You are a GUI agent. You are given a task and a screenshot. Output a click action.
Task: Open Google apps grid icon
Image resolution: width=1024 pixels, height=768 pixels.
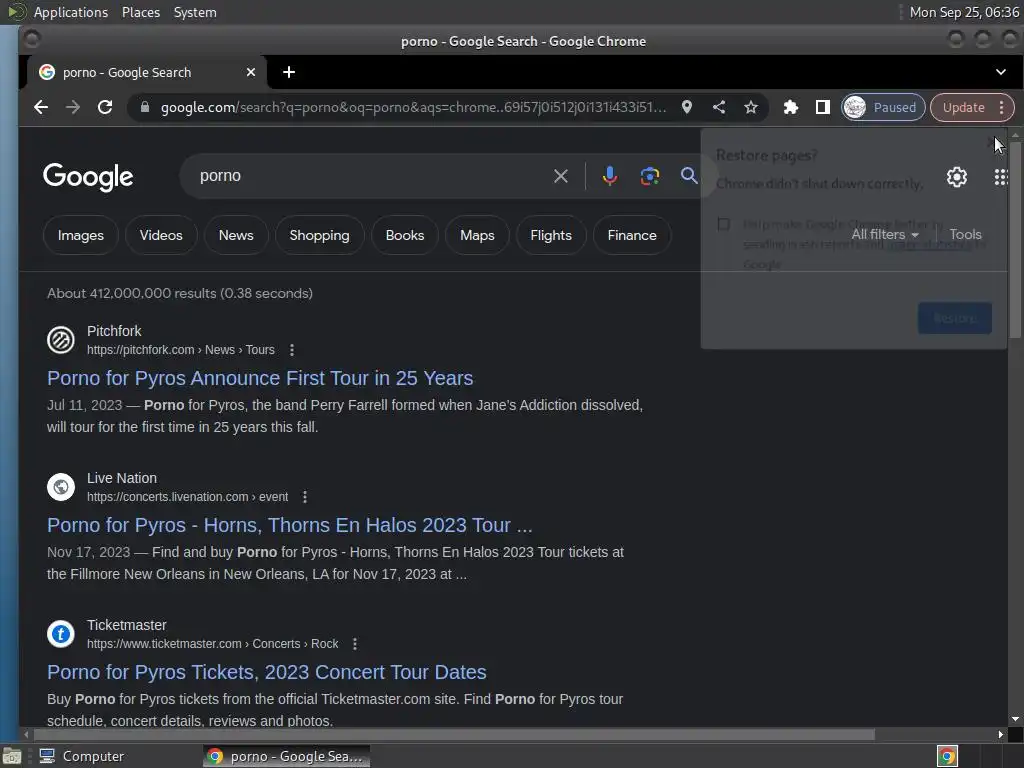pos(1000,177)
